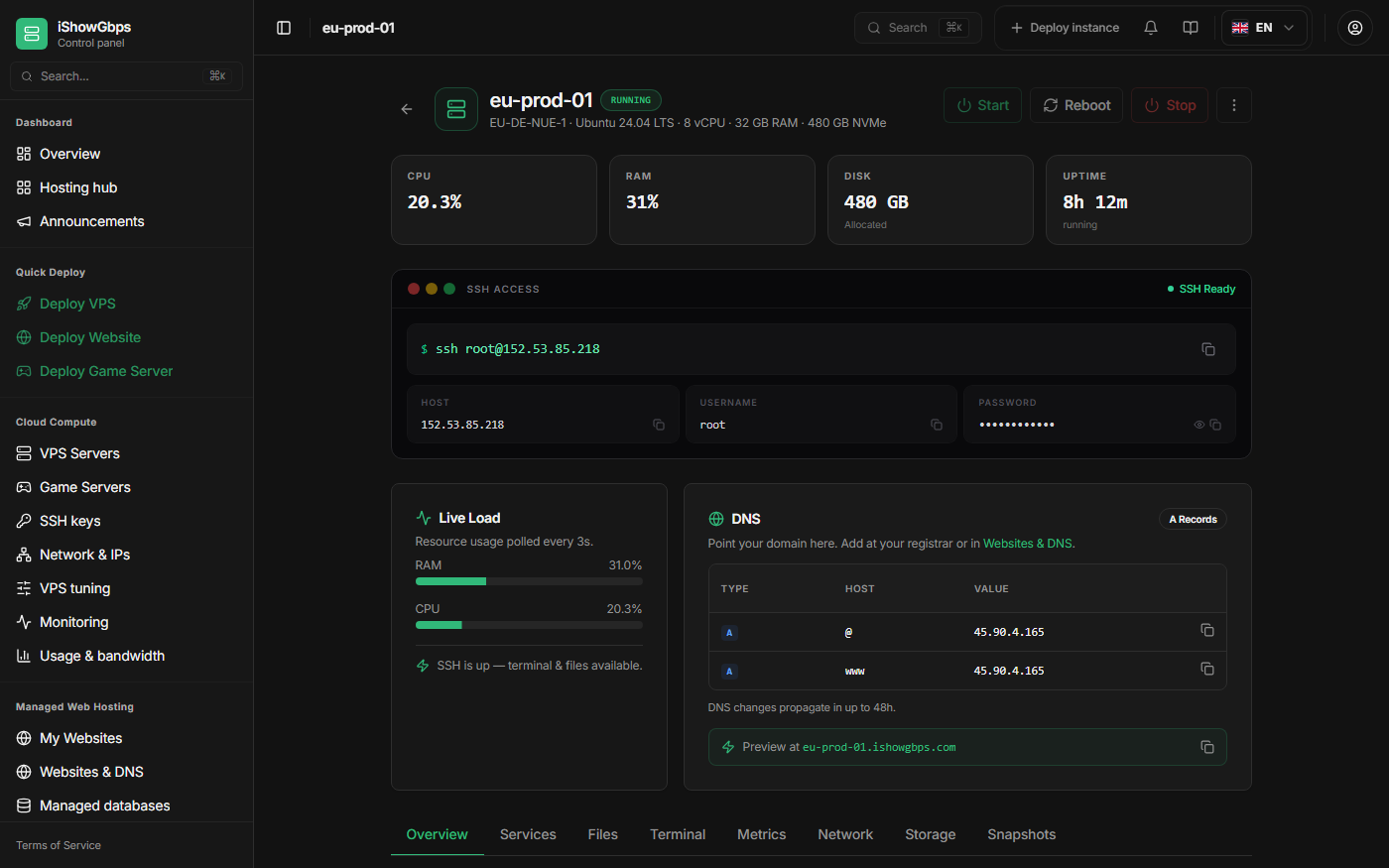The height and width of the screenshot is (868, 1389).
Task: Click the CPU usage progress bar
Action: pyautogui.click(x=529, y=625)
